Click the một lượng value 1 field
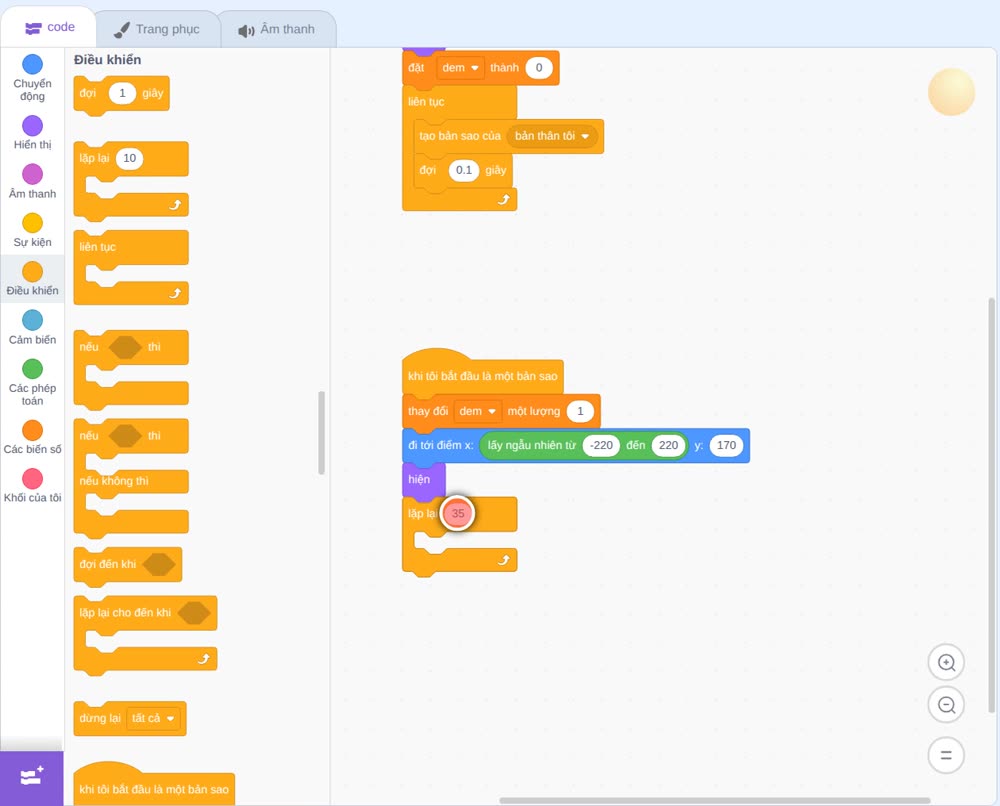1000x806 pixels. click(x=580, y=411)
